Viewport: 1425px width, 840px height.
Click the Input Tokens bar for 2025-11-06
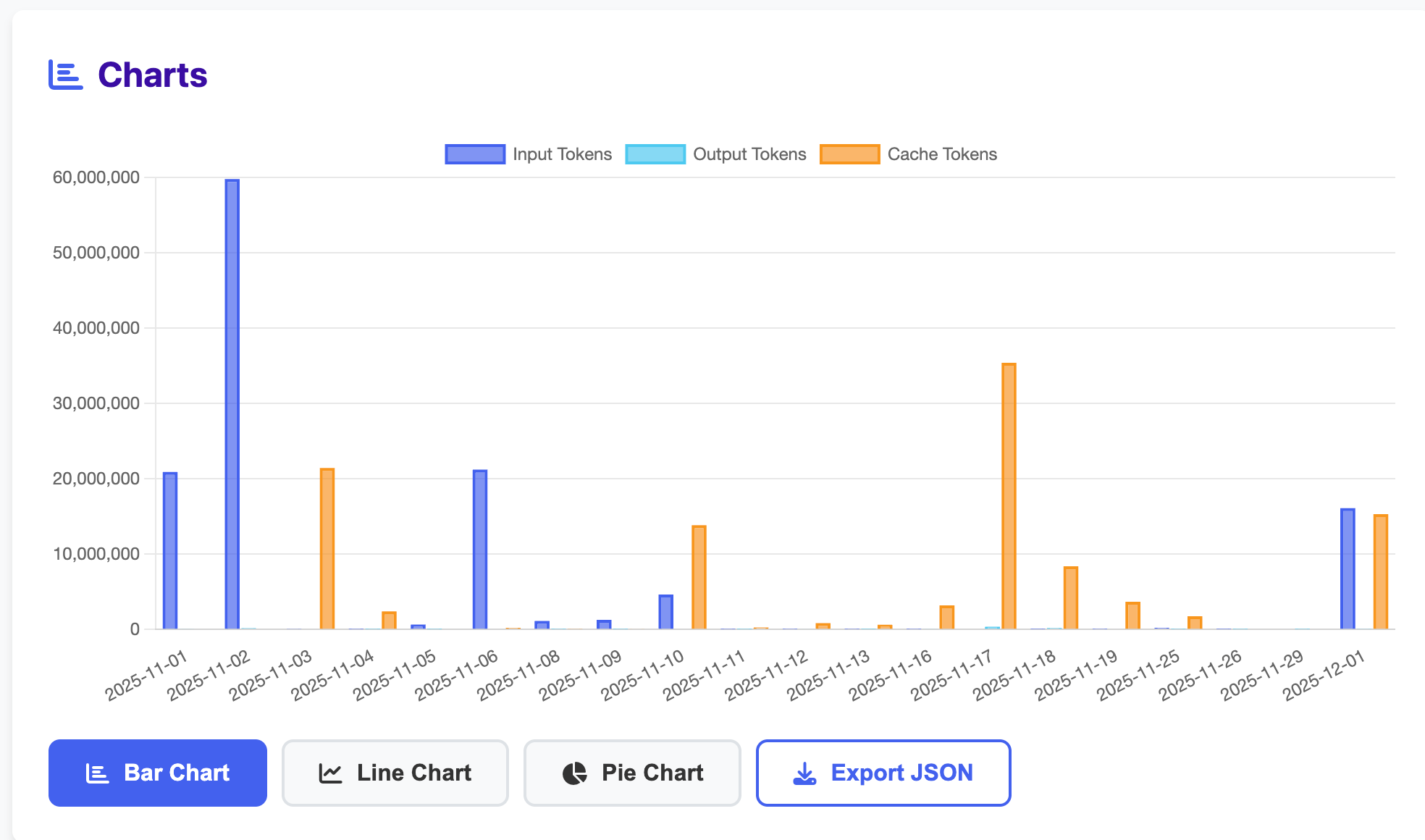(480, 550)
